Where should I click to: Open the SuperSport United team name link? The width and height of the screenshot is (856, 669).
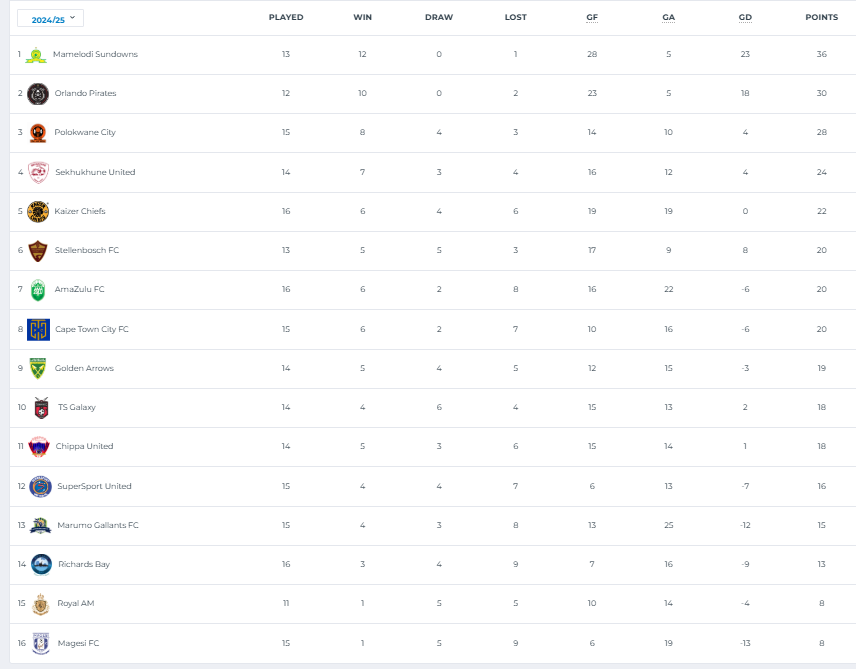[94, 486]
